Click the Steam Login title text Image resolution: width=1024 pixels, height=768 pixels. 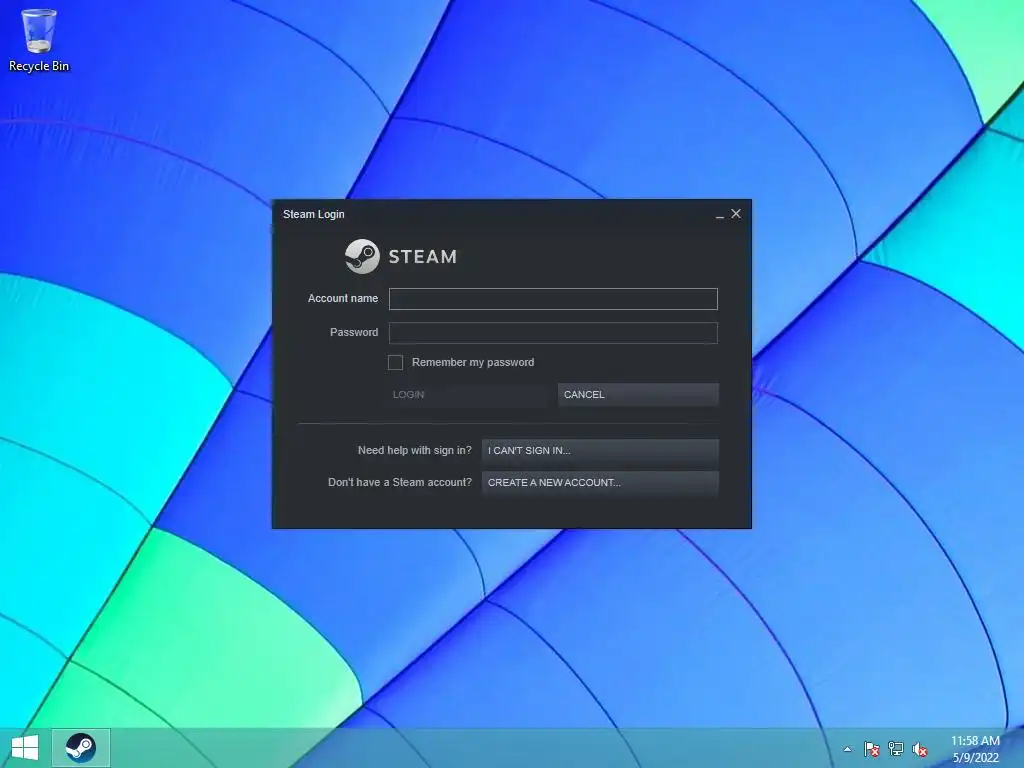313,214
